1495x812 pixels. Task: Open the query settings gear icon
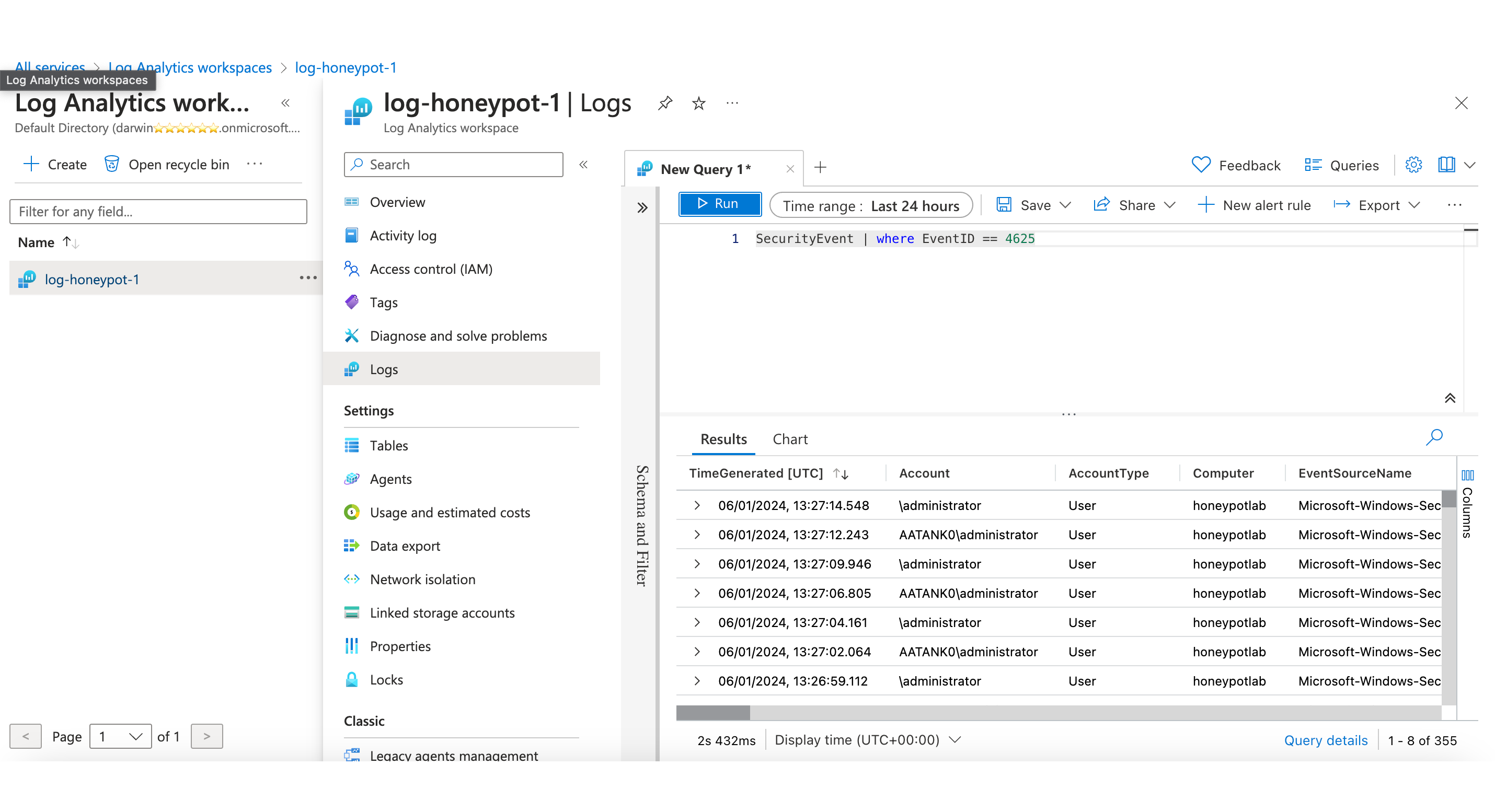(1413, 165)
